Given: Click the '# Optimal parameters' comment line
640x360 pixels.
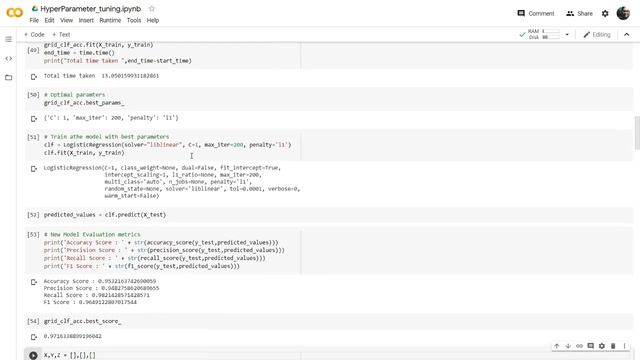Looking at the screenshot, I should [74, 95].
